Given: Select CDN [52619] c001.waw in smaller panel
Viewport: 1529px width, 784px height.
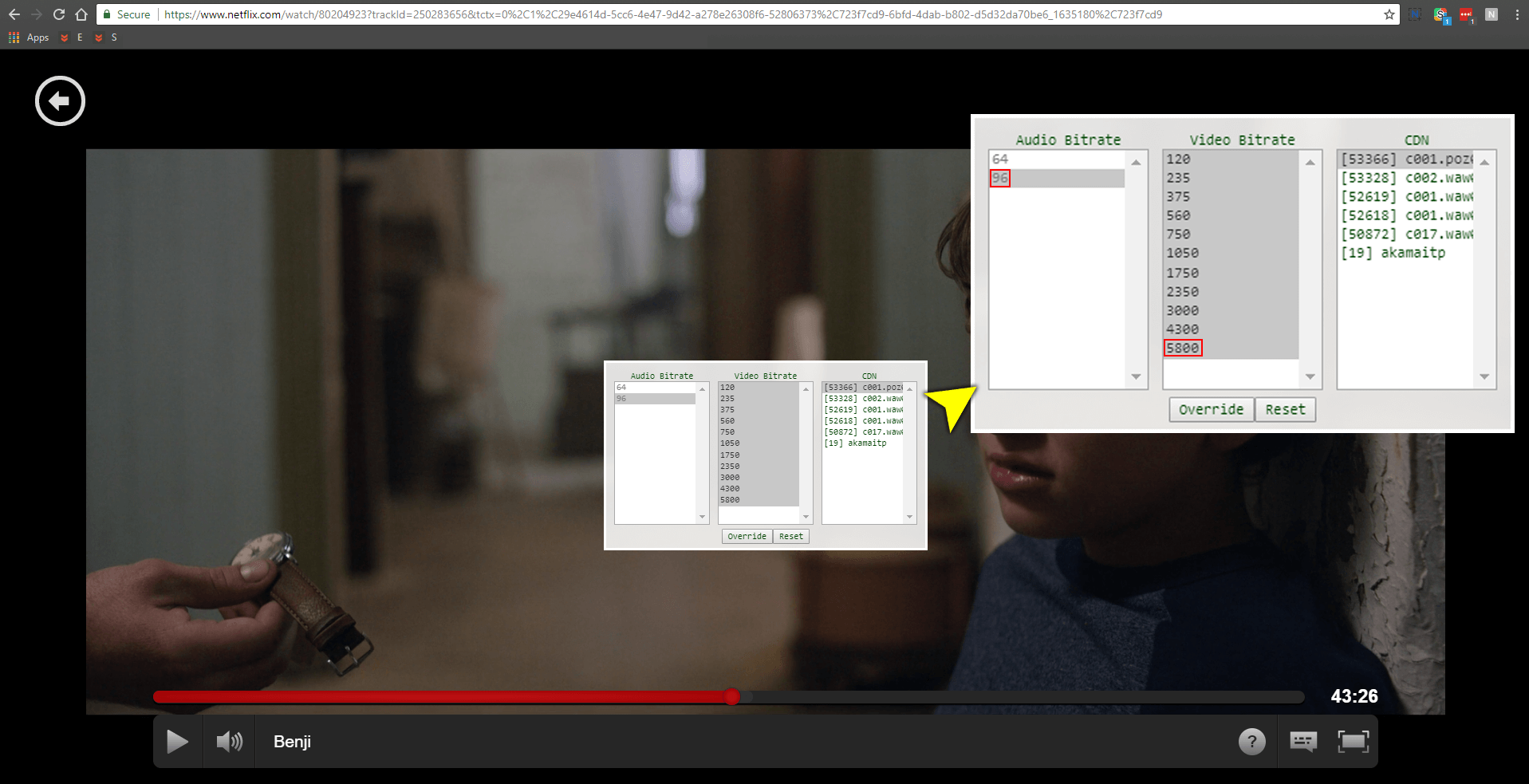Looking at the screenshot, I should click(x=863, y=410).
